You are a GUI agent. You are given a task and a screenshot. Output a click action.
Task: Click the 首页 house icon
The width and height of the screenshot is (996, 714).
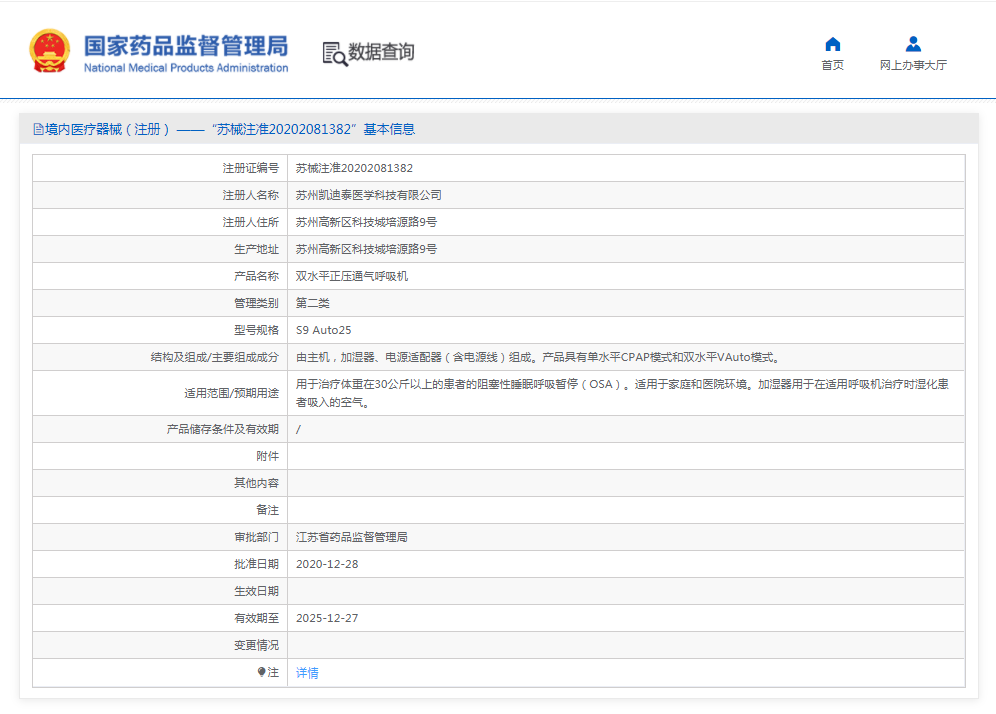(832, 44)
